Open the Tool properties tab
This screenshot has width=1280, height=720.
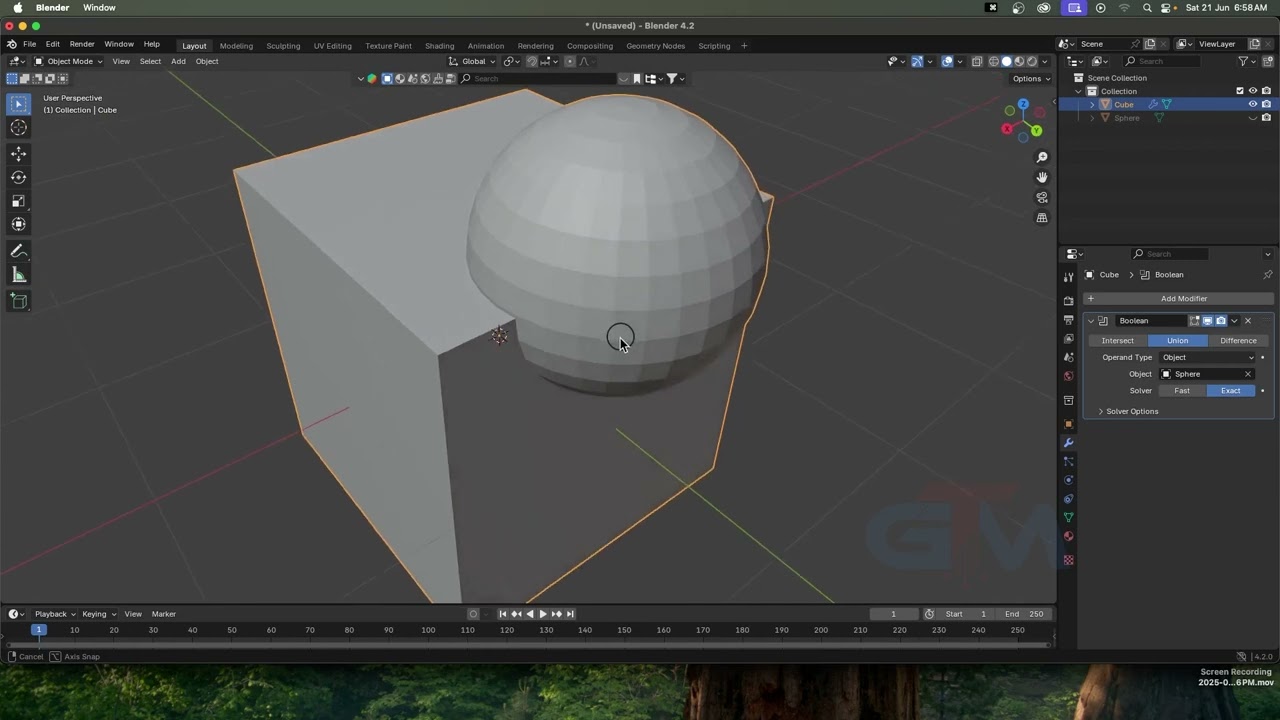pyautogui.click(x=1068, y=277)
